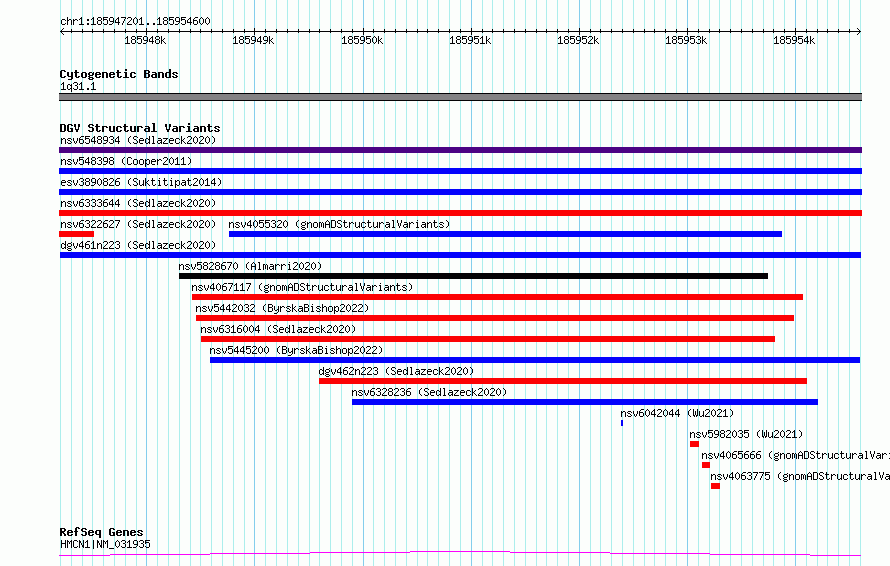
Task: Click the Cytogenetic Bands track title
Action: pos(119,74)
